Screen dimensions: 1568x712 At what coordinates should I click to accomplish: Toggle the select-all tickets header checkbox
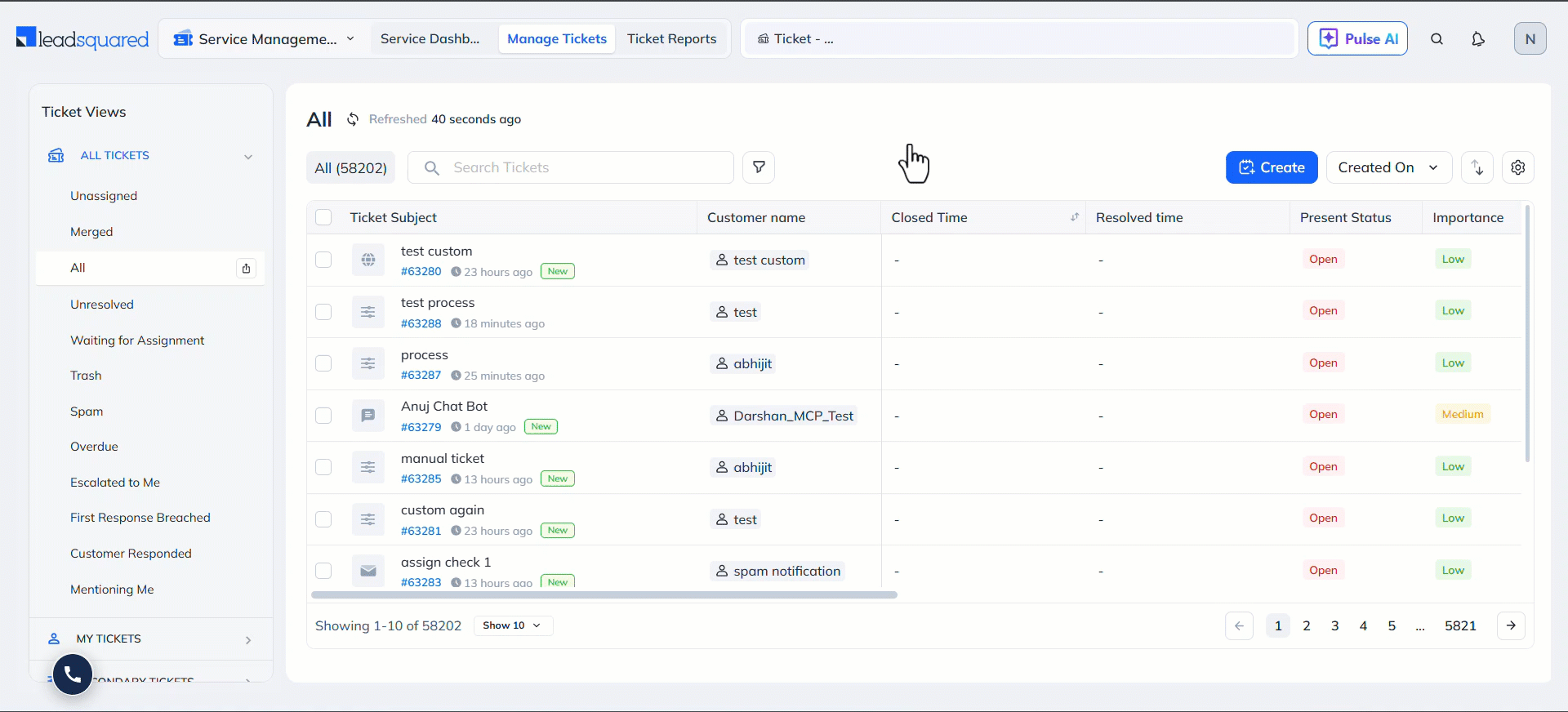(323, 217)
